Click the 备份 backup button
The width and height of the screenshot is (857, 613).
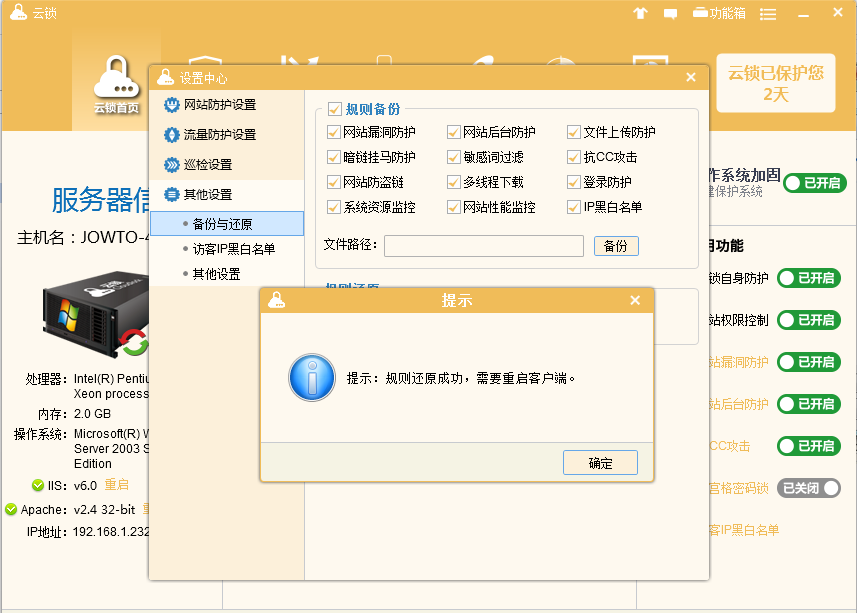[x=616, y=245]
